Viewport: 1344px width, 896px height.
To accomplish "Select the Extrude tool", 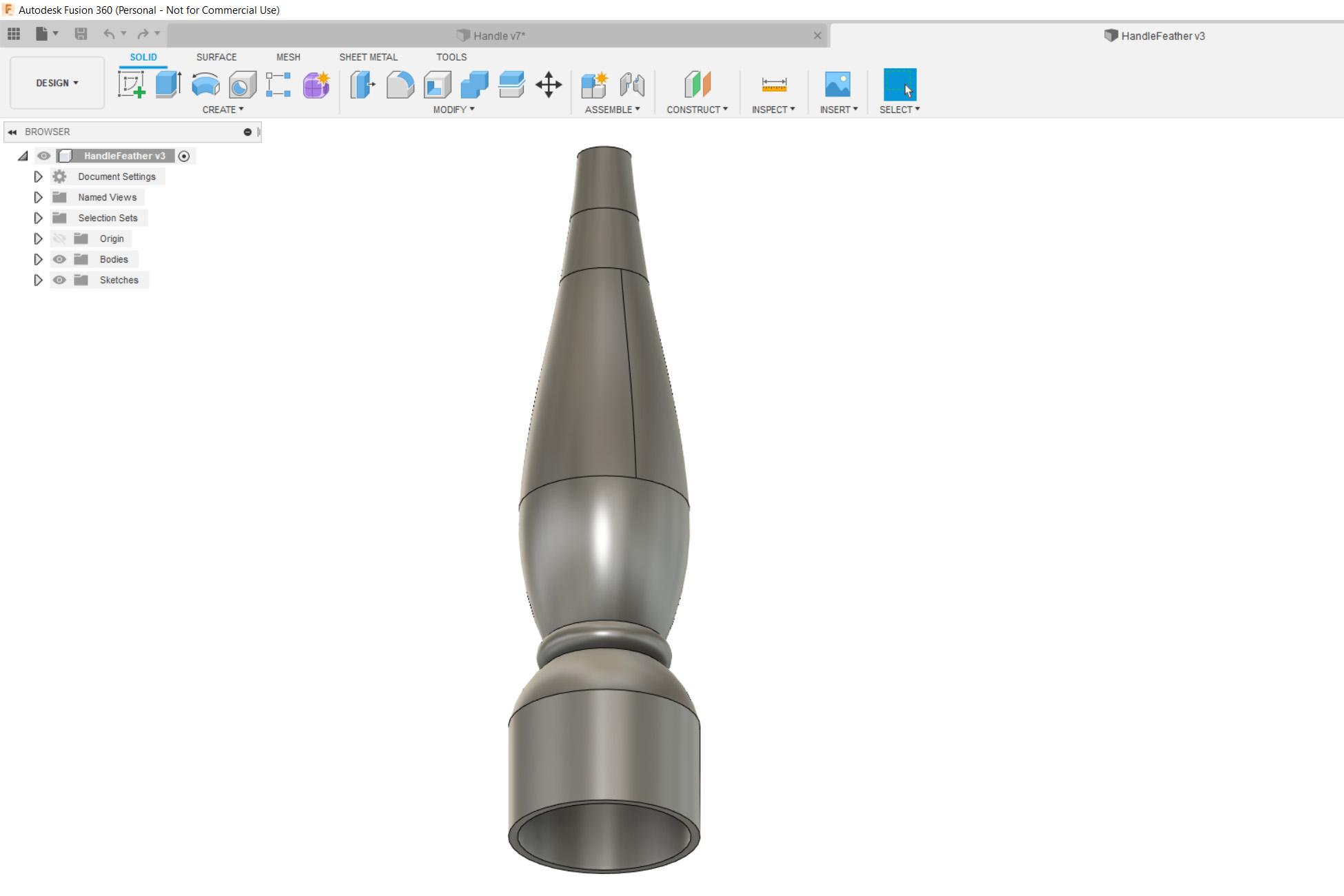I will click(168, 85).
